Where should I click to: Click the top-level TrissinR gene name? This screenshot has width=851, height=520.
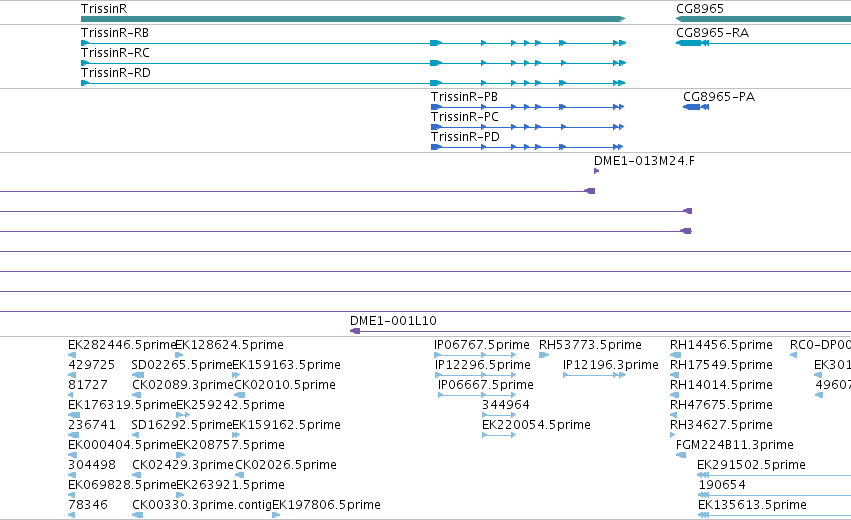[x=104, y=9]
